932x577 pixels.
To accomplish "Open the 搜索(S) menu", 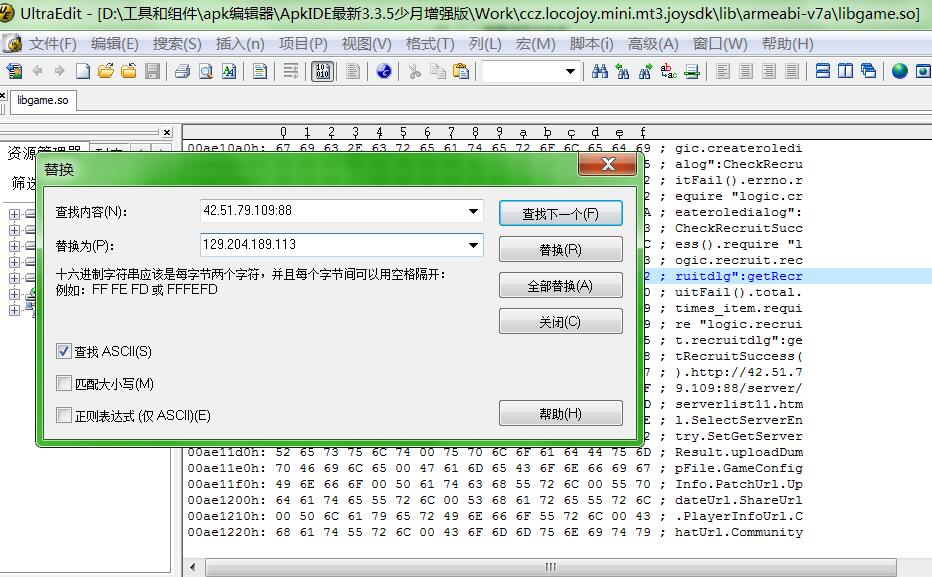I will click(177, 44).
